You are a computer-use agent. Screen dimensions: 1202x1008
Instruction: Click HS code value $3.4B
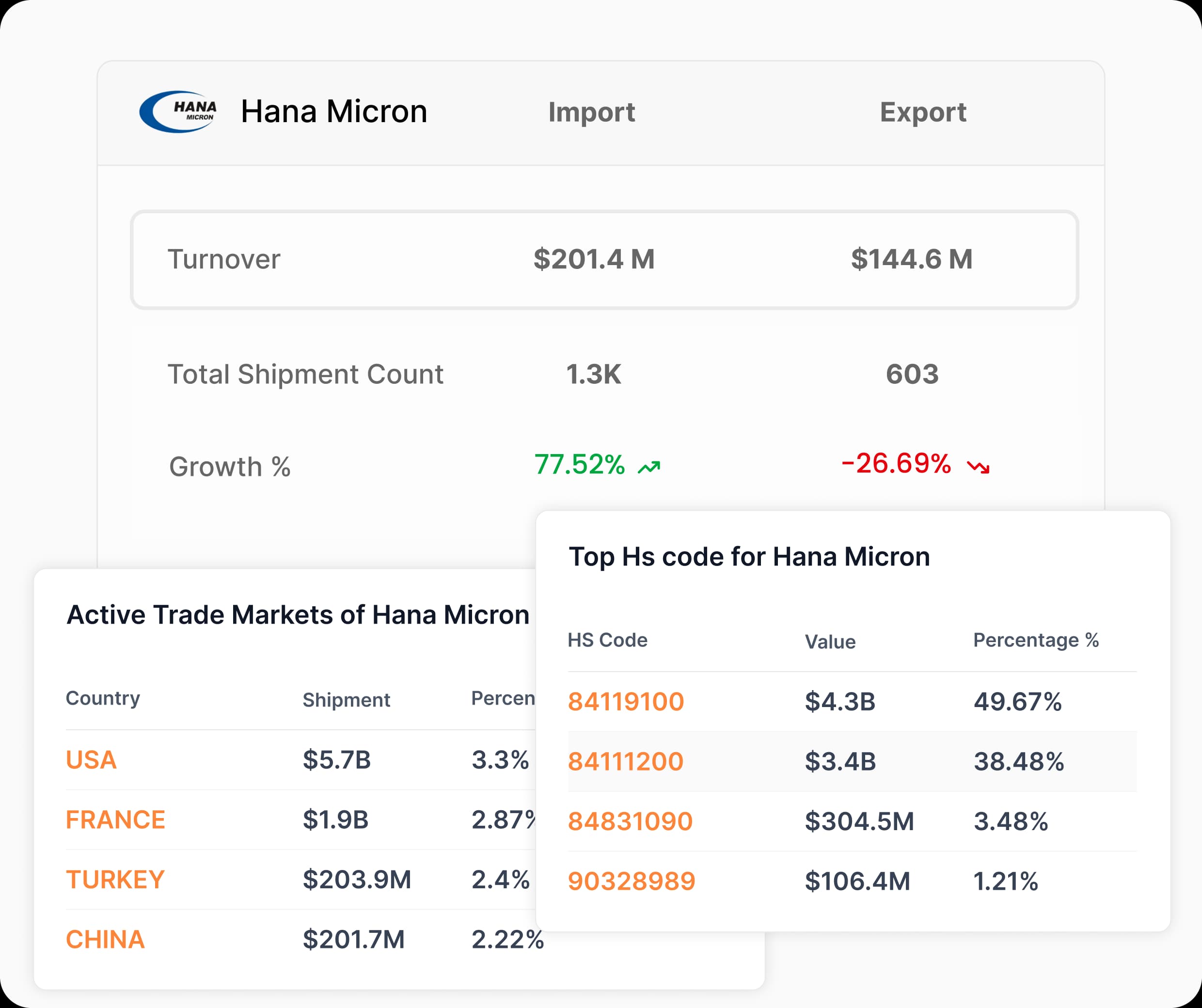click(x=840, y=761)
